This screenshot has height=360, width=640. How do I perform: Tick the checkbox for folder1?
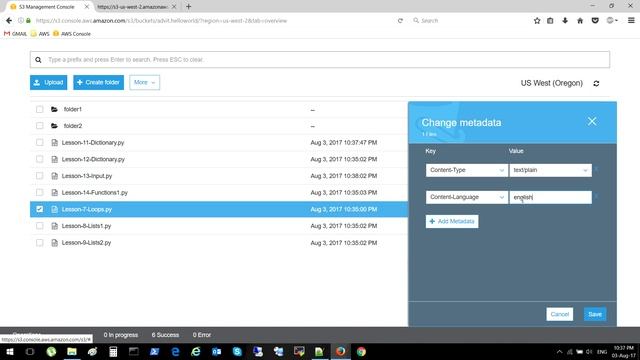pos(40,109)
